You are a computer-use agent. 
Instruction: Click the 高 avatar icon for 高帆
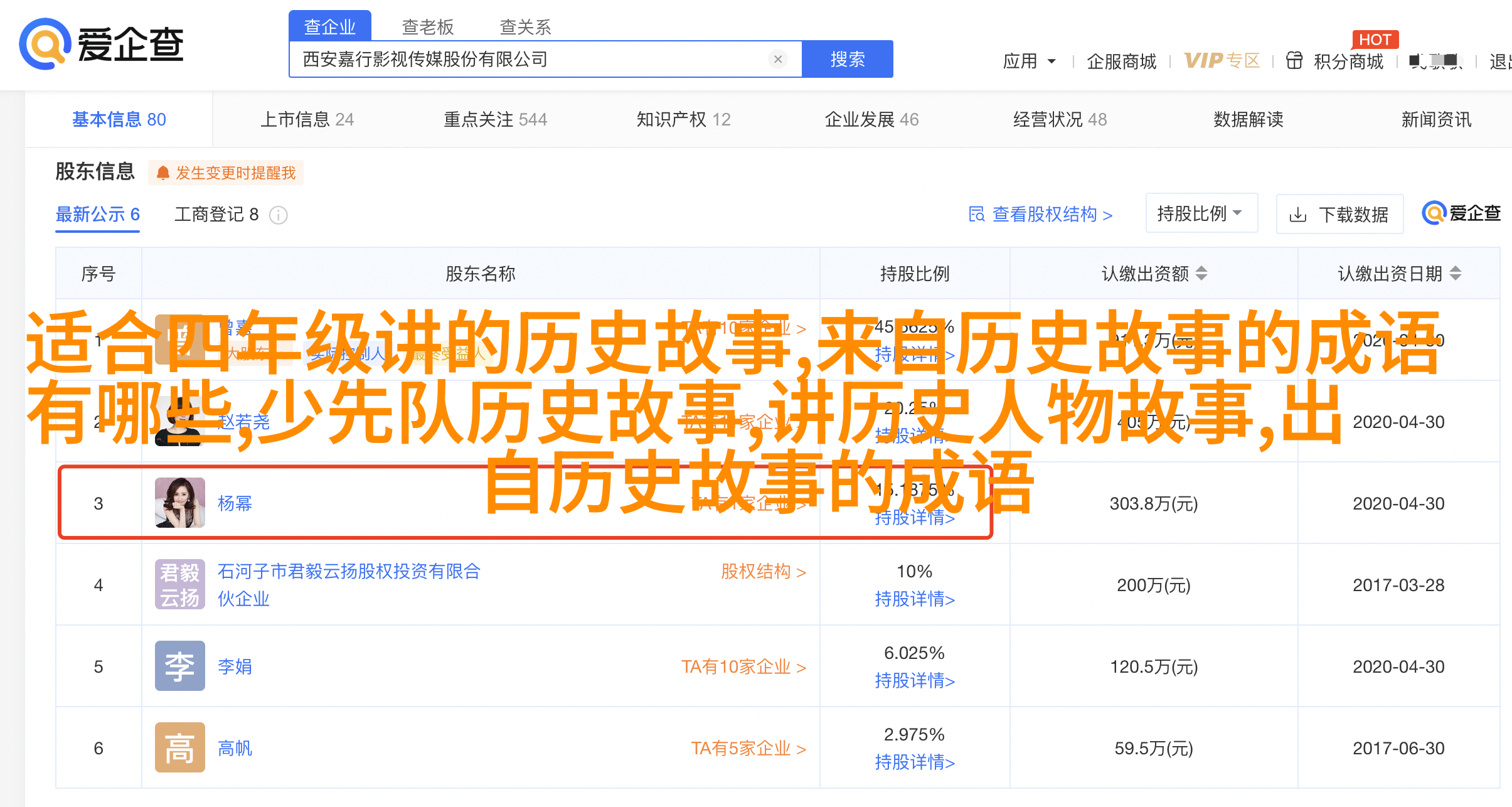coord(179,747)
